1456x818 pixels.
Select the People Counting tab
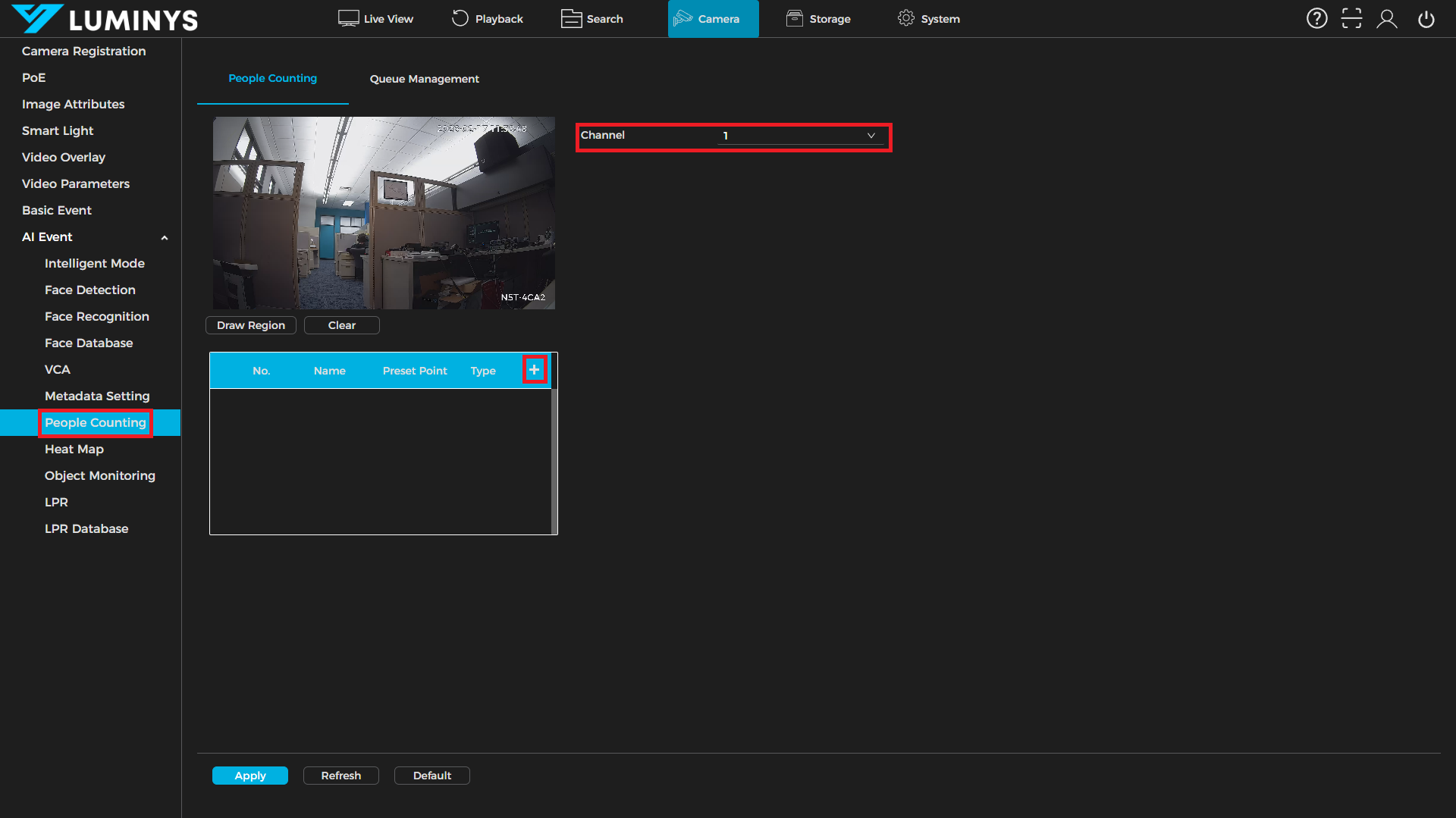point(272,78)
